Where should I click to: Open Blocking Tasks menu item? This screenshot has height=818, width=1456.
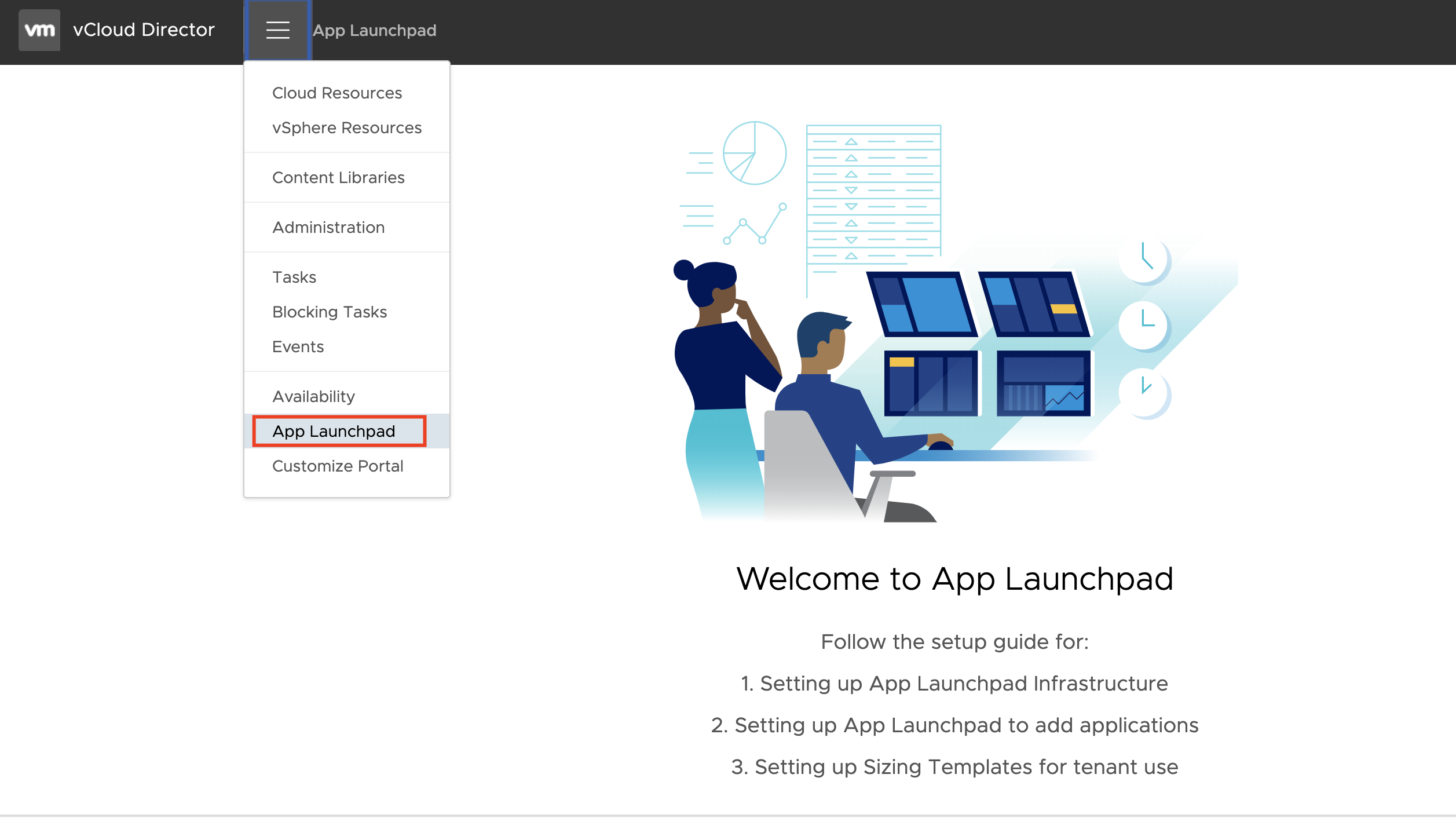330,312
